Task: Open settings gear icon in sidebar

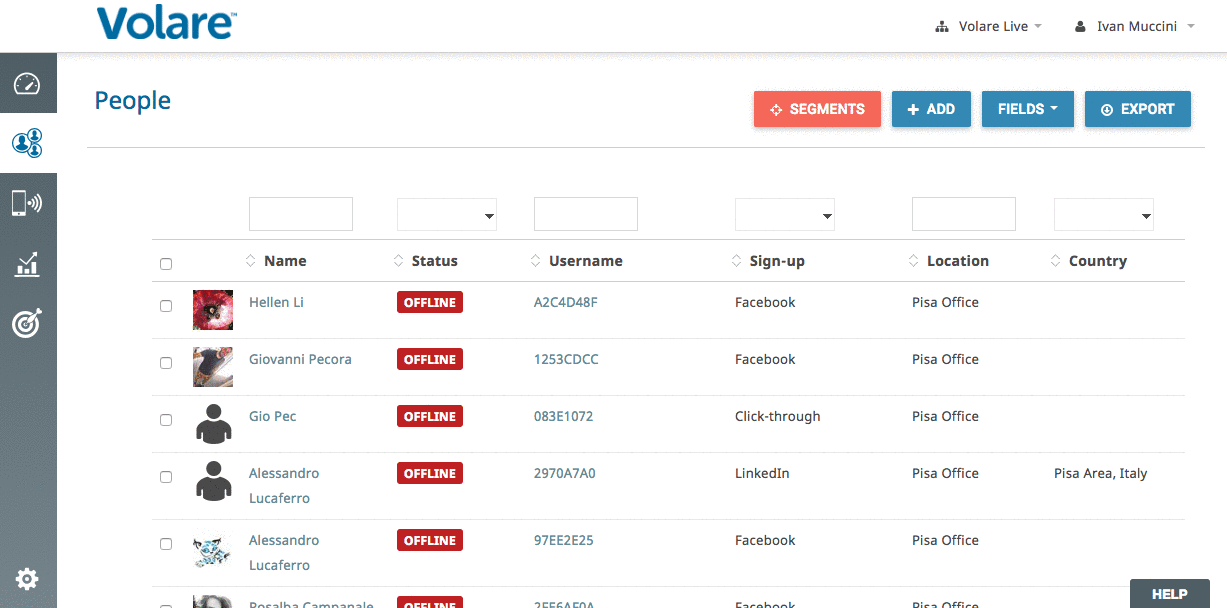Action: (x=27, y=578)
